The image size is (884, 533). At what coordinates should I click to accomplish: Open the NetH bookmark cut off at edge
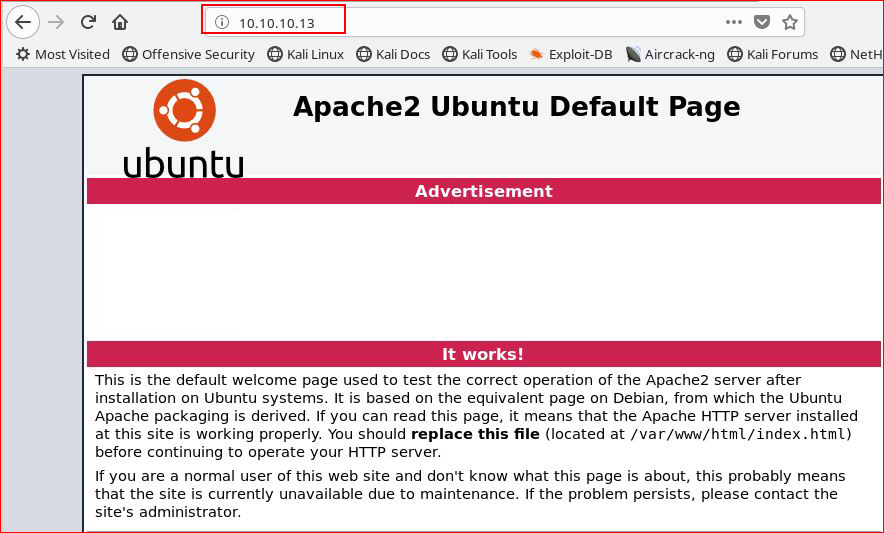pyautogui.click(x=856, y=54)
